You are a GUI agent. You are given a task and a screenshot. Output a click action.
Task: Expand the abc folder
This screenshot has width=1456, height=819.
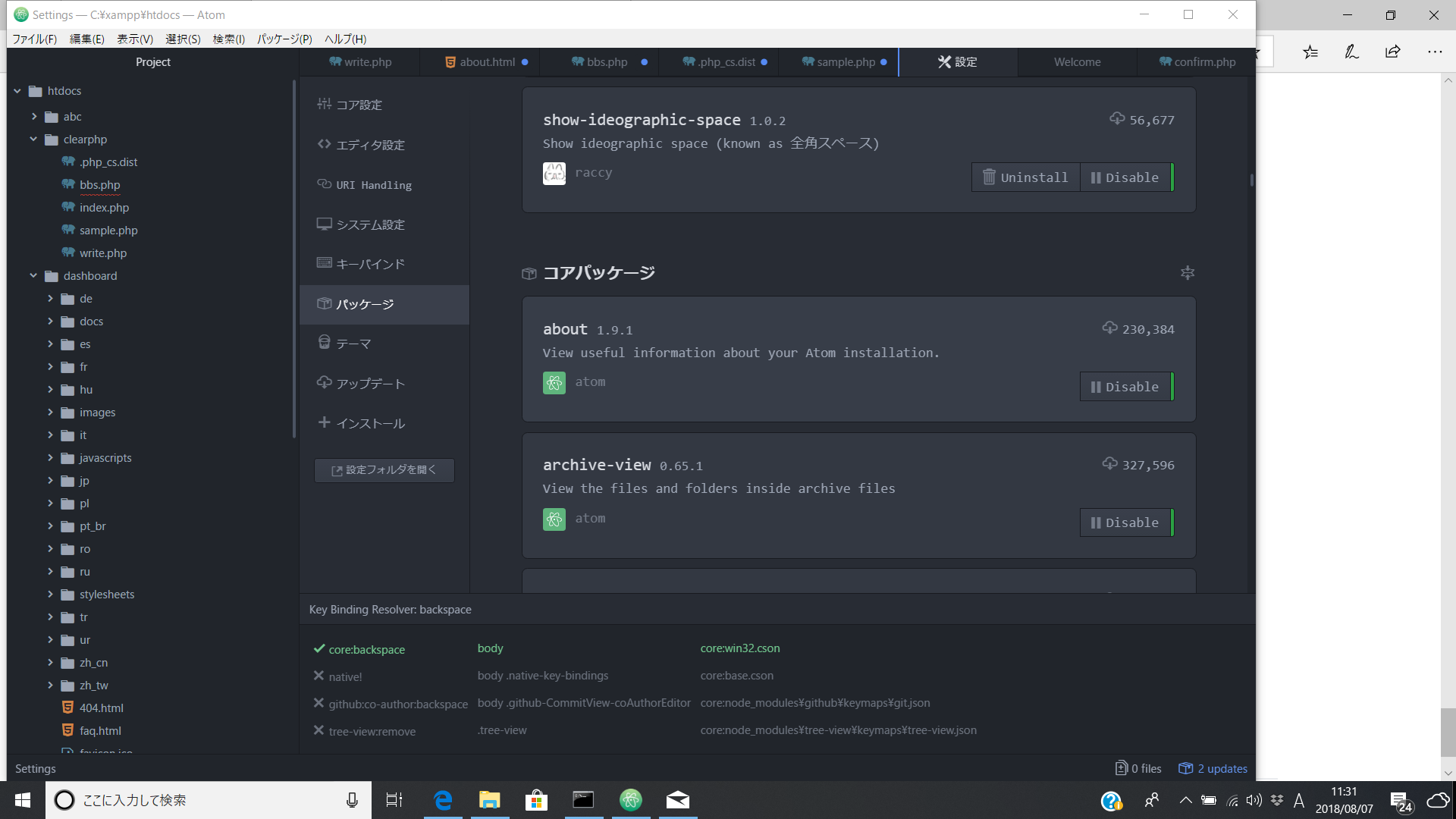coord(34,117)
